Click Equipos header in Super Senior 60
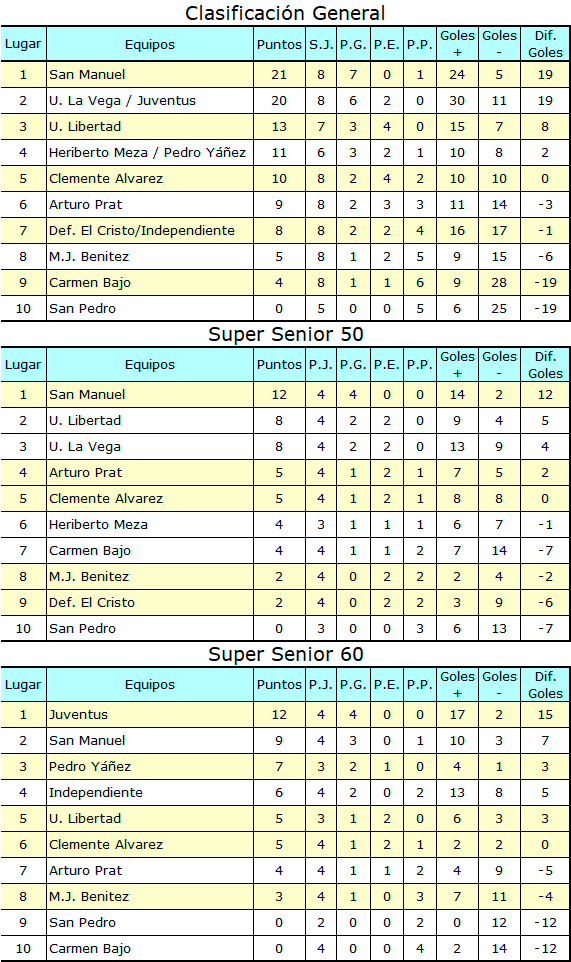571x962 pixels. pyautogui.click(x=150, y=685)
